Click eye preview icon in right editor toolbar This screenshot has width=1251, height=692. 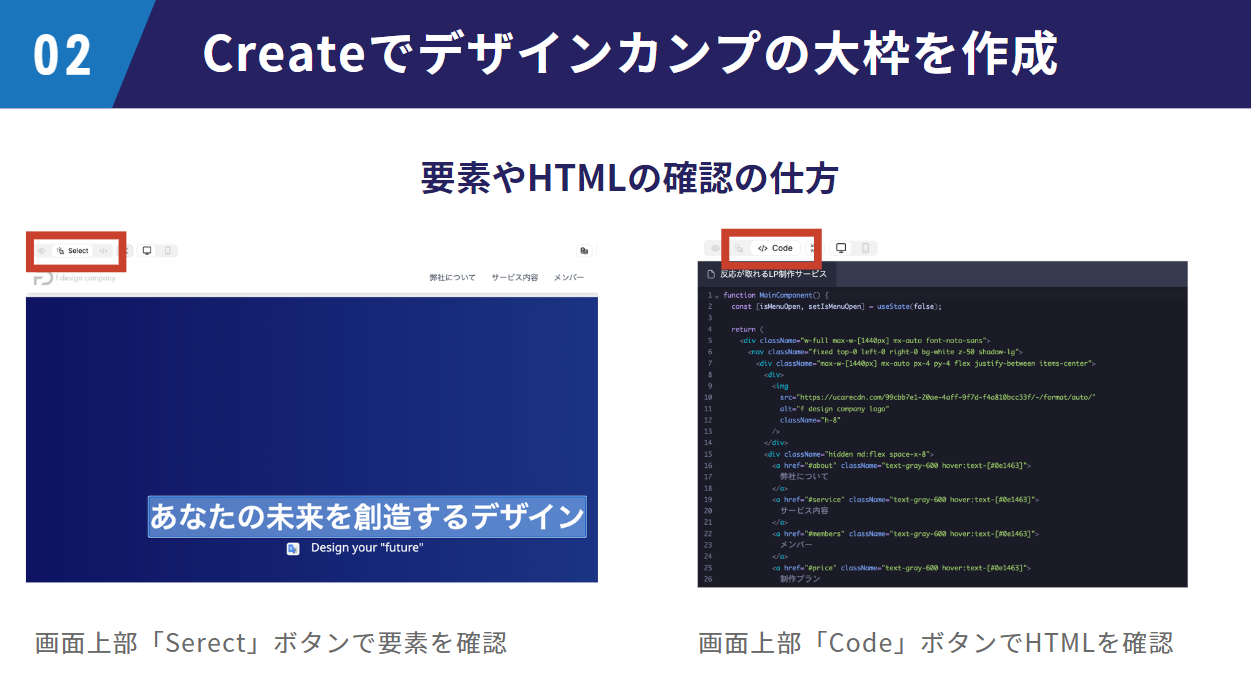tap(714, 248)
